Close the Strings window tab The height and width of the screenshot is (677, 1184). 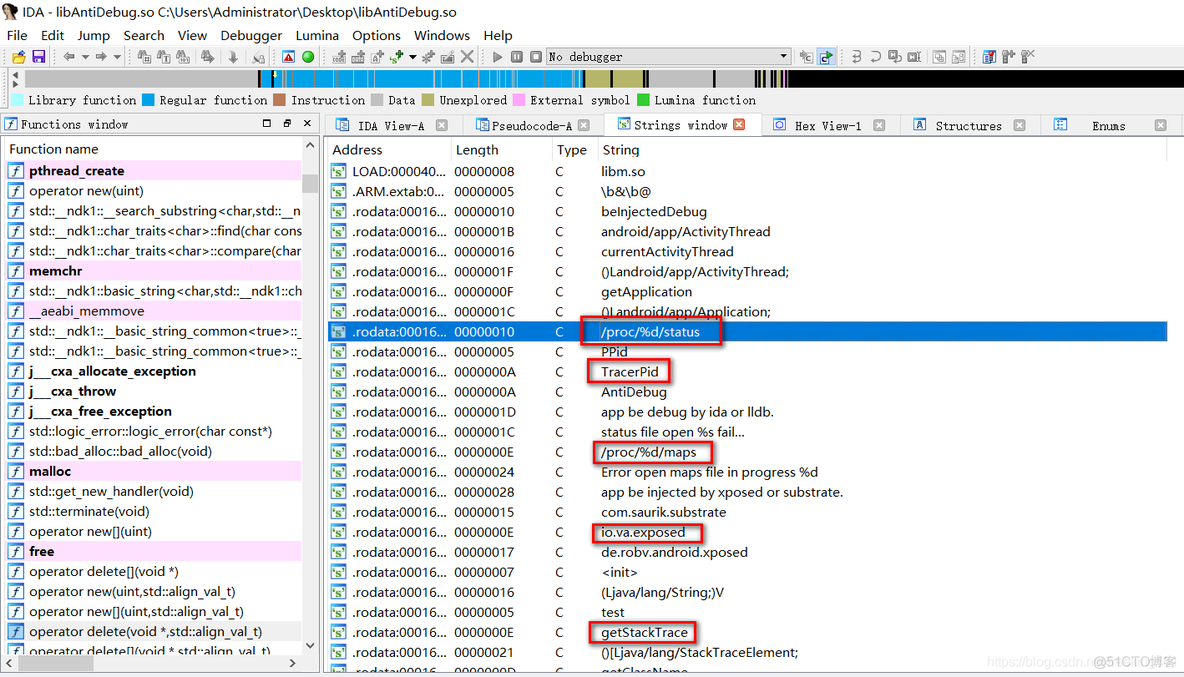coord(739,125)
